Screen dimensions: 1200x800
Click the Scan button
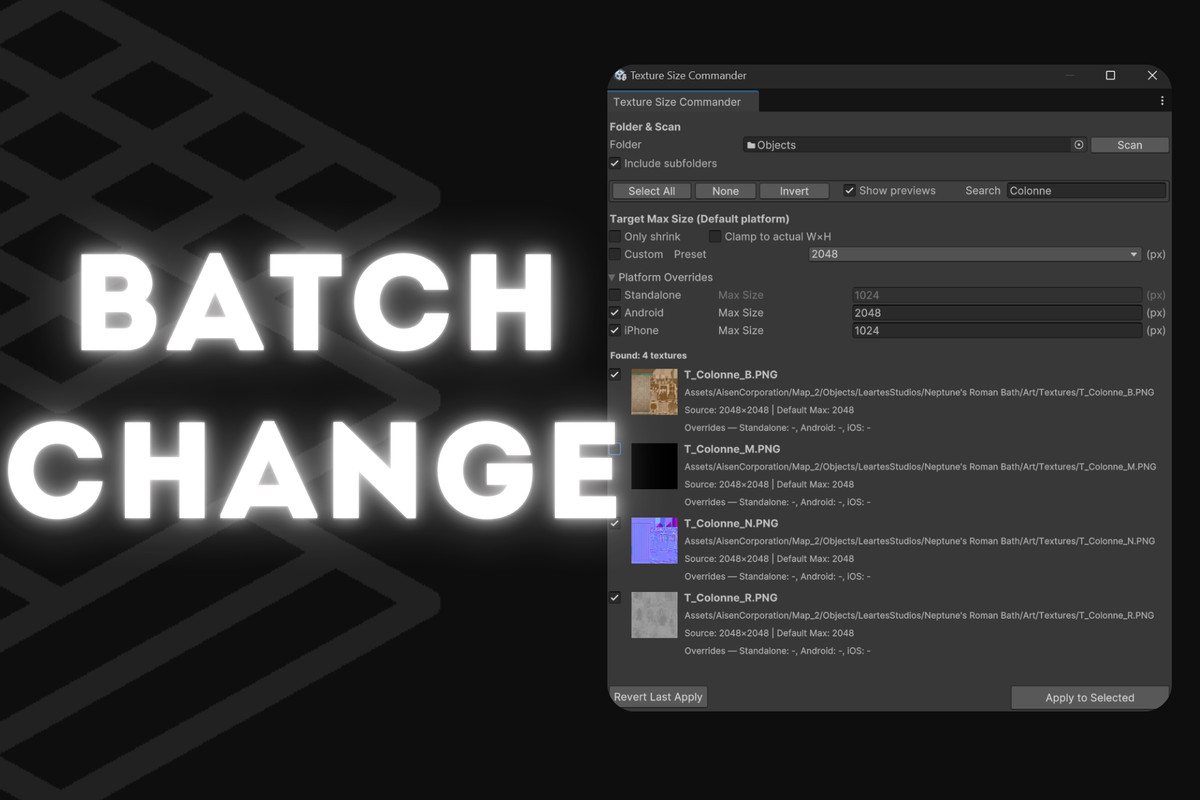[1130, 145]
